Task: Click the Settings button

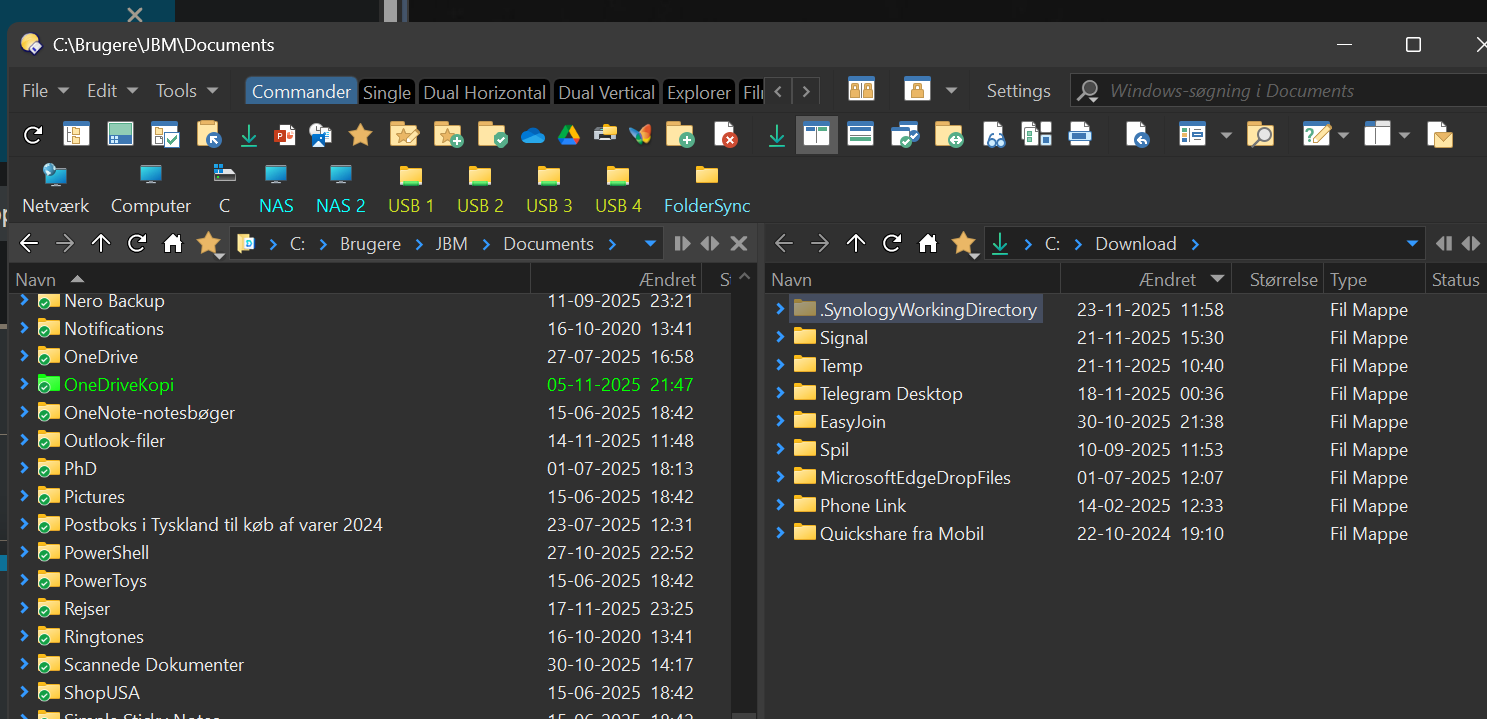Action: point(1018,91)
